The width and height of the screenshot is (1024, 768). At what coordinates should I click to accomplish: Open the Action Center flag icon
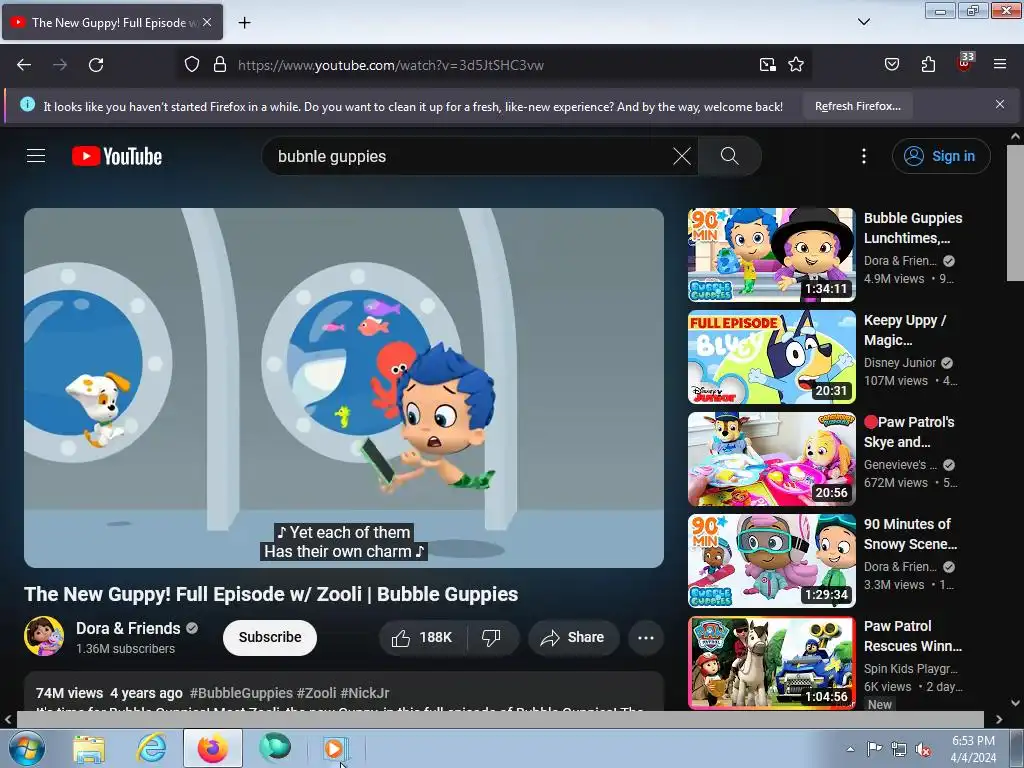point(874,748)
